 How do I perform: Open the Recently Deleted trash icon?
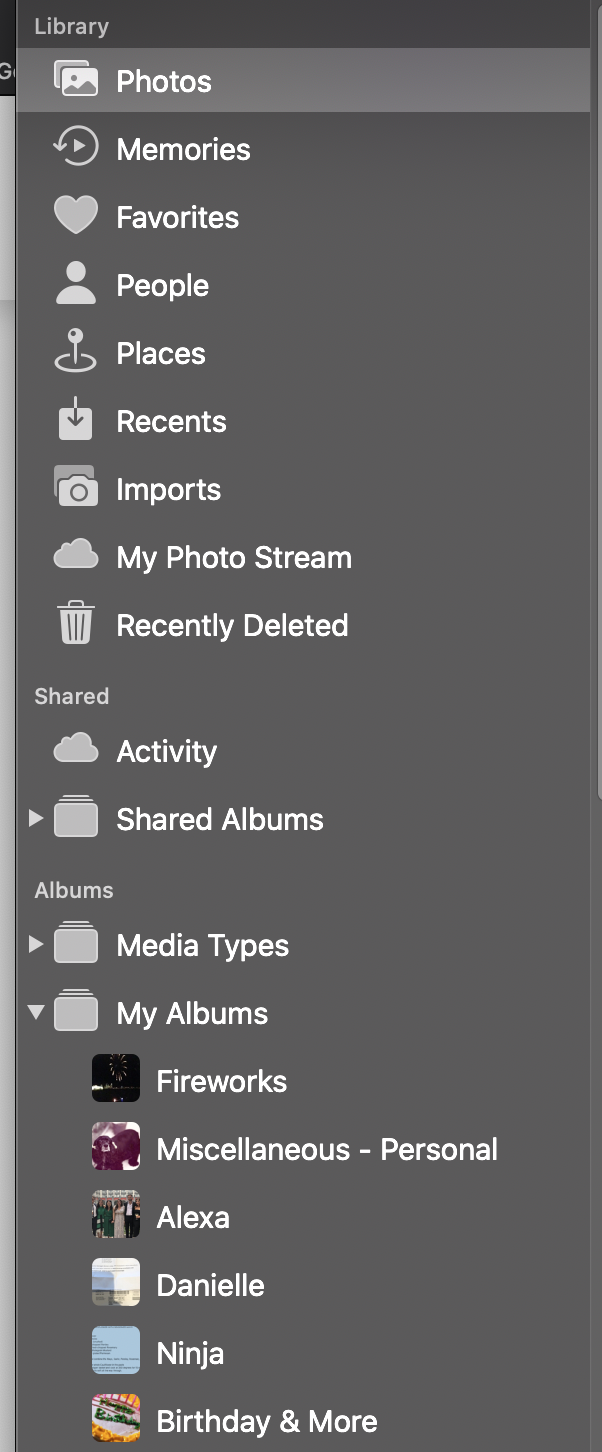point(76,625)
